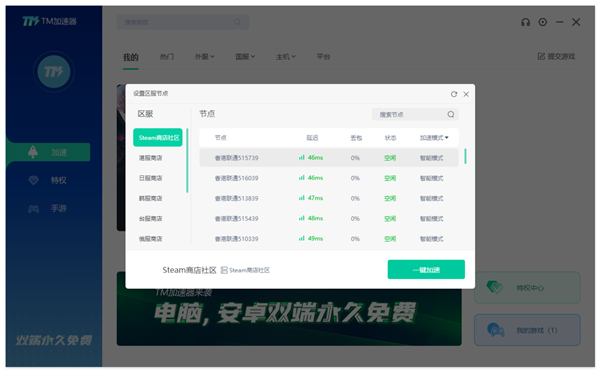The image size is (600, 372).
Task: Switch to the 平台 tab
Action: click(x=323, y=57)
